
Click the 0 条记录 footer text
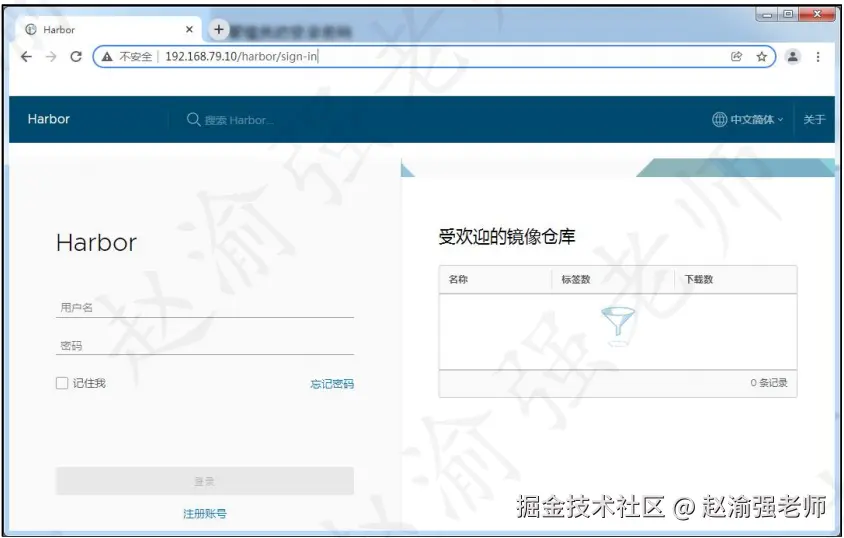(769, 383)
